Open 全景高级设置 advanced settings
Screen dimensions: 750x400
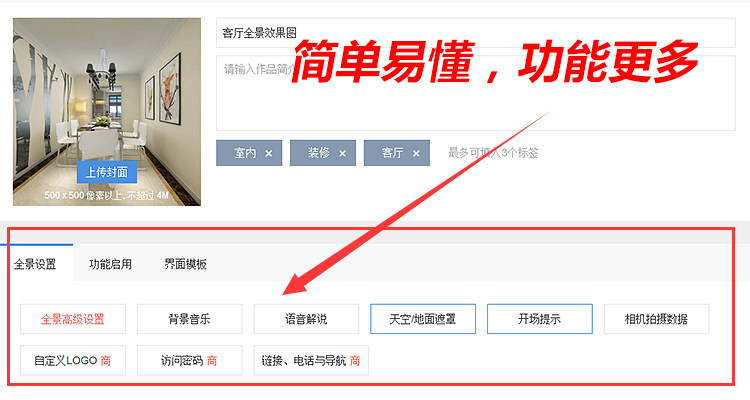click(x=73, y=319)
